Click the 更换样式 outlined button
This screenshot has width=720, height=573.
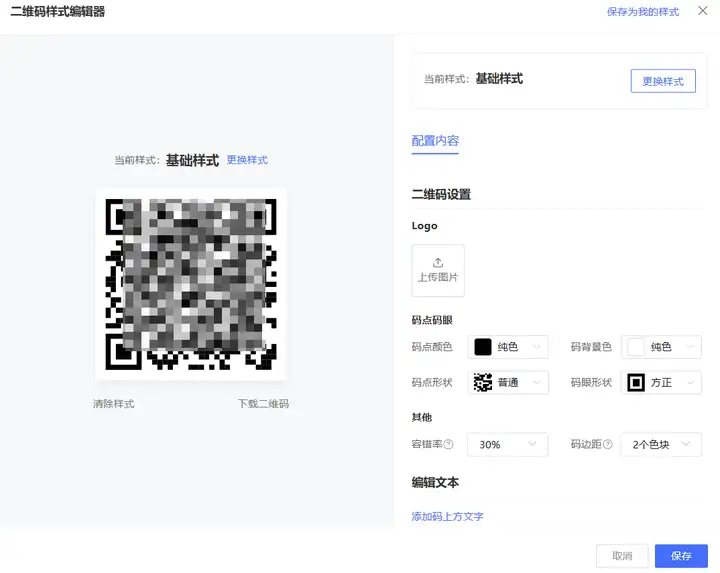coord(663,81)
